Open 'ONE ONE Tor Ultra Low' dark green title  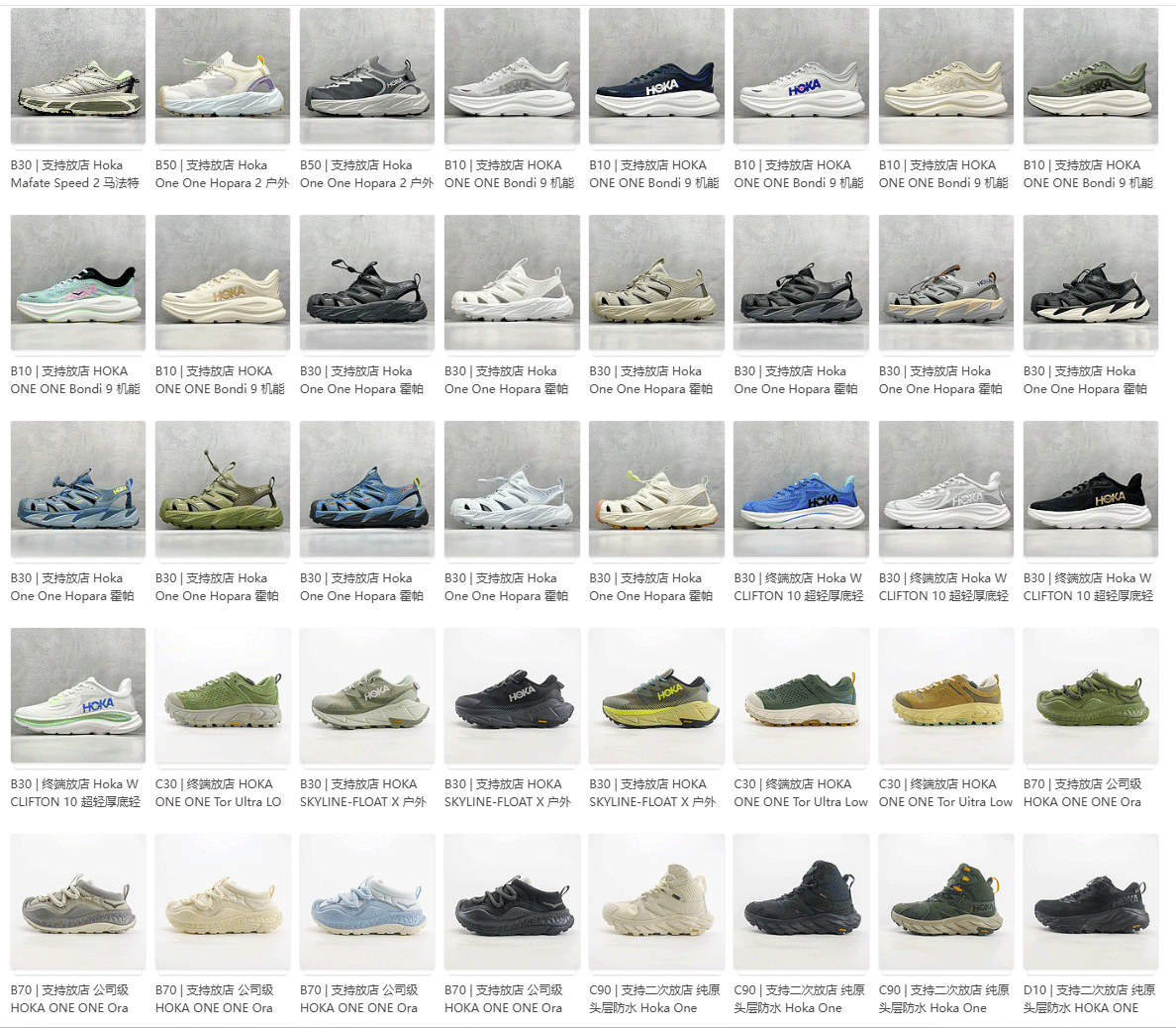click(x=801, y=793)
